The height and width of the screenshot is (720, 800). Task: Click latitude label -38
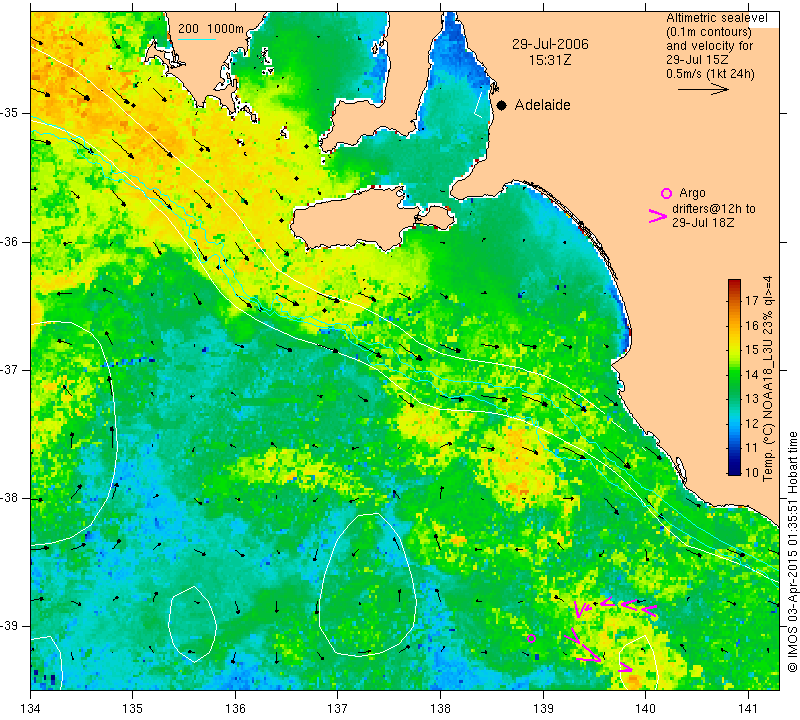click(10, 498)
